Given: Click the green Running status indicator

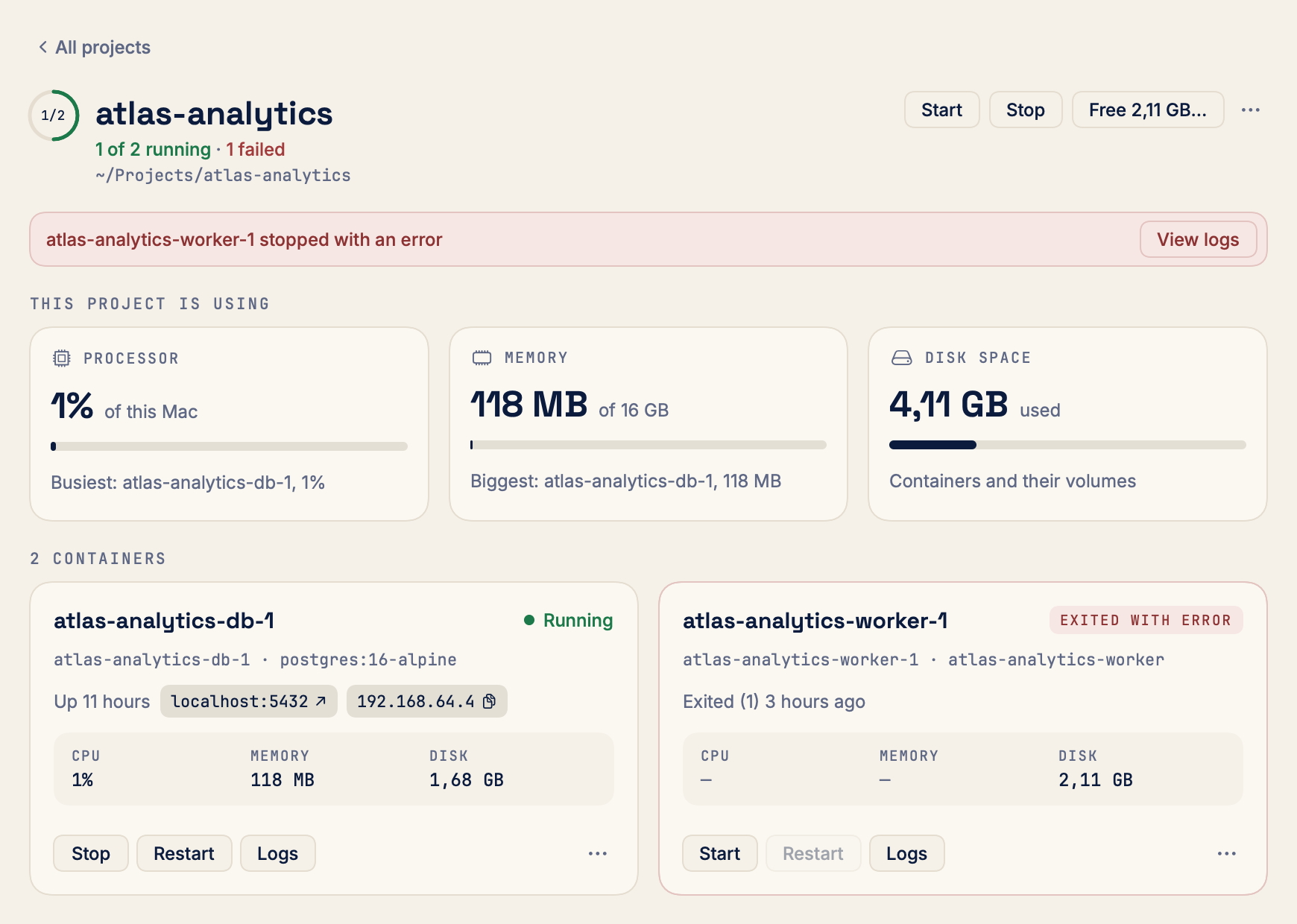Looking at the screenshot, I should pyautogui.click(x=569, y=620).
